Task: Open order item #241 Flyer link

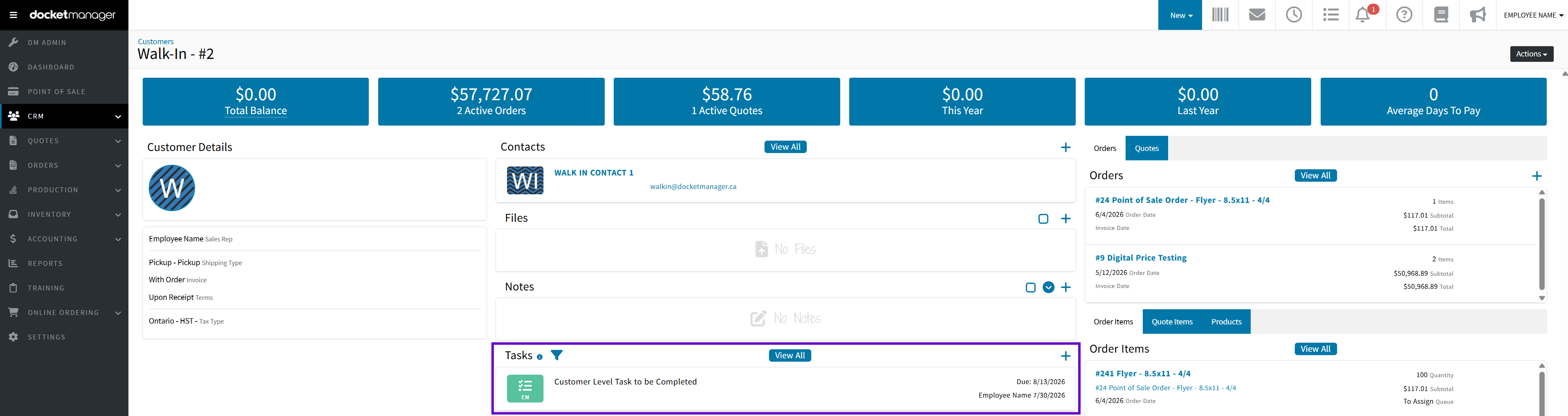Action: point(1142,374)
